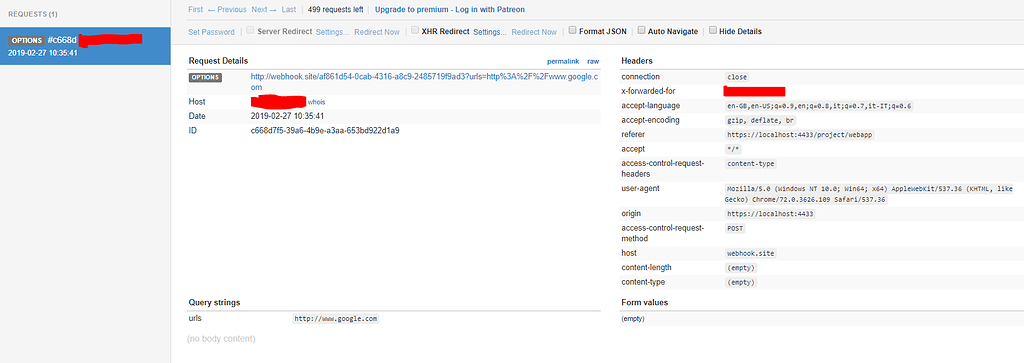Open the request permalink
Image resolution: width=1024 pixels, height=363 pixels.
click(x=562, y=61)
